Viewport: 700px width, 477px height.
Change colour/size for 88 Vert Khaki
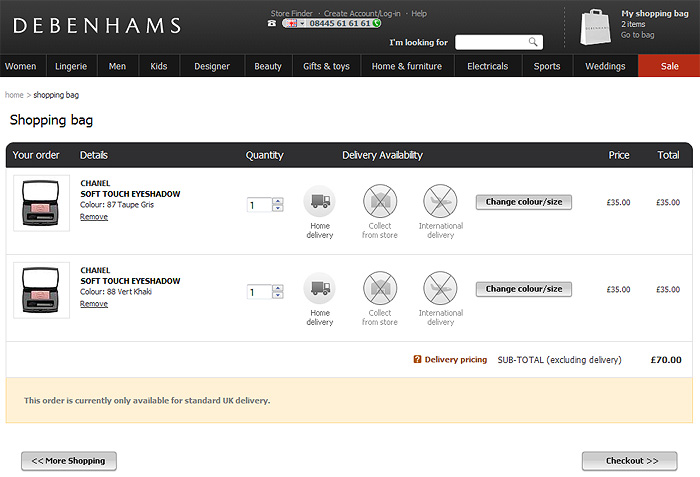[524, 289]
